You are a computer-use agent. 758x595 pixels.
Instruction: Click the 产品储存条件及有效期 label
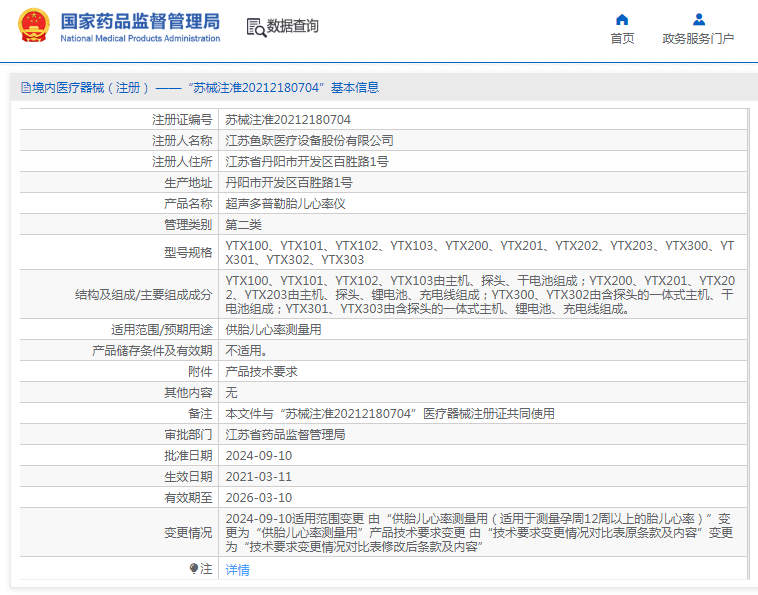(152, 350)
